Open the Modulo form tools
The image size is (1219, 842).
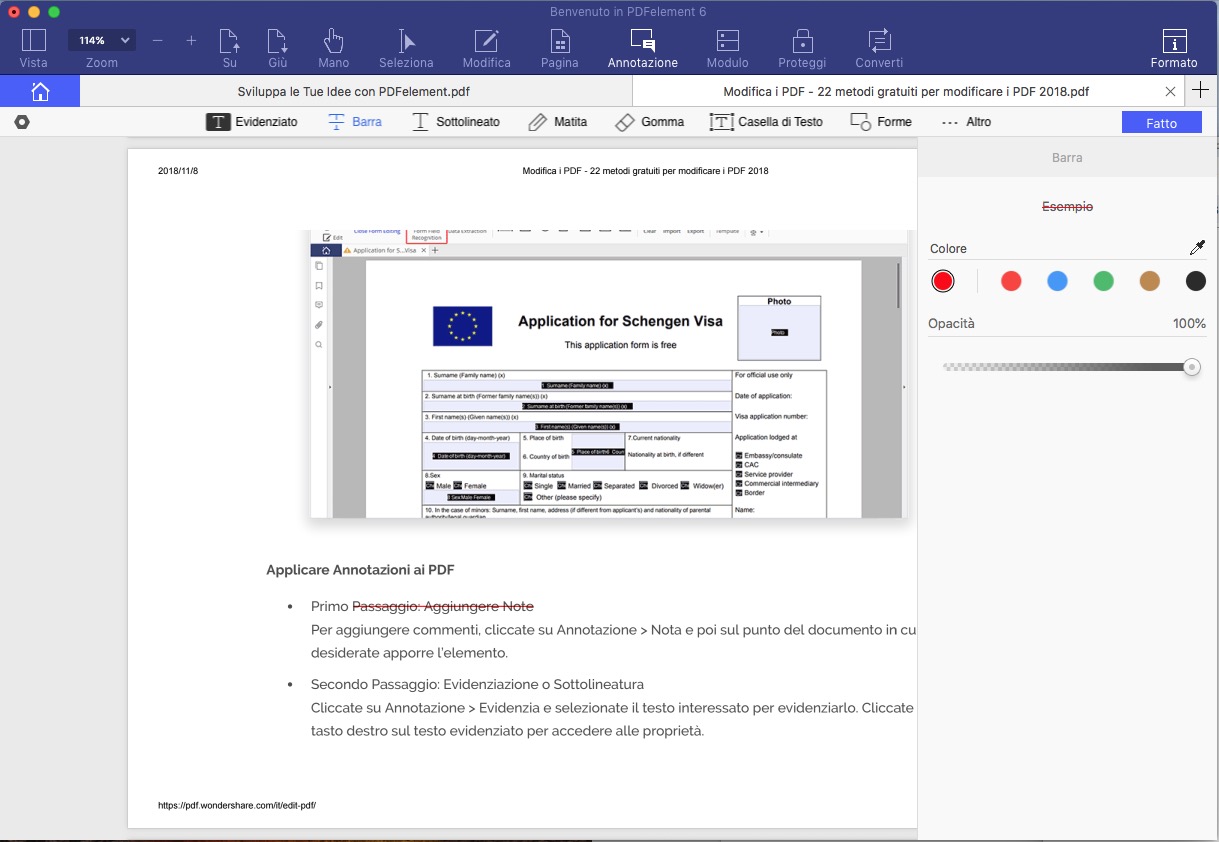click(x=727, y=47)
